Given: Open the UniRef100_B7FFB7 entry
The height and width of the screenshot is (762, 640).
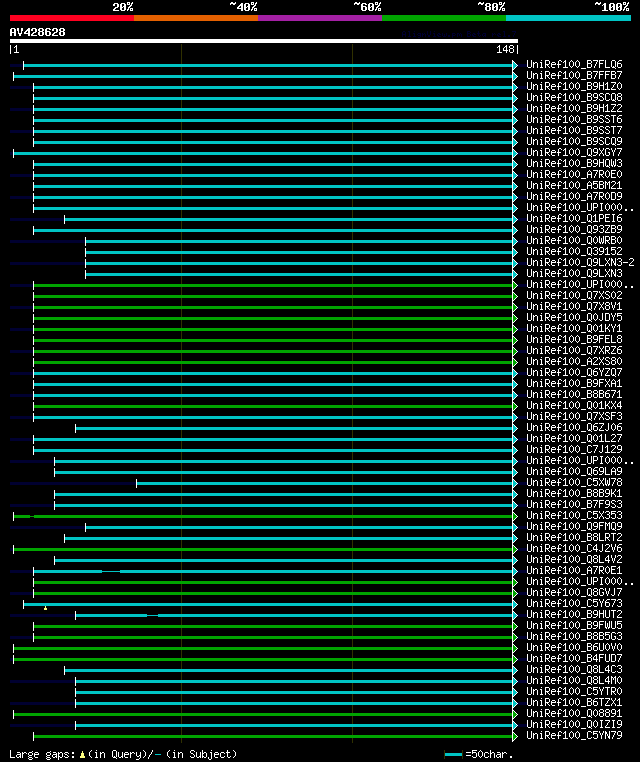Looking at the screenshot, I should coord(574,75).
